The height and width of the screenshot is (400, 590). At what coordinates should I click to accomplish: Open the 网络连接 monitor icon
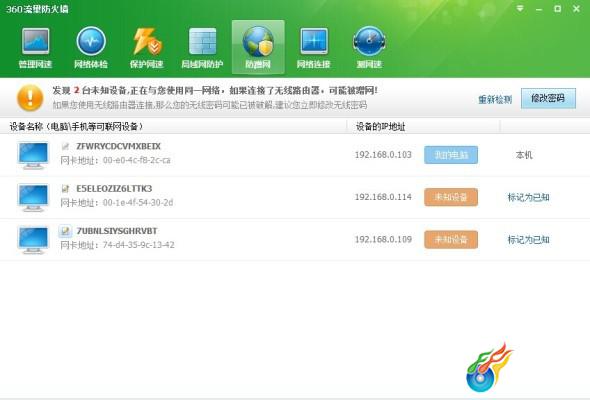(x=313, y=47)
